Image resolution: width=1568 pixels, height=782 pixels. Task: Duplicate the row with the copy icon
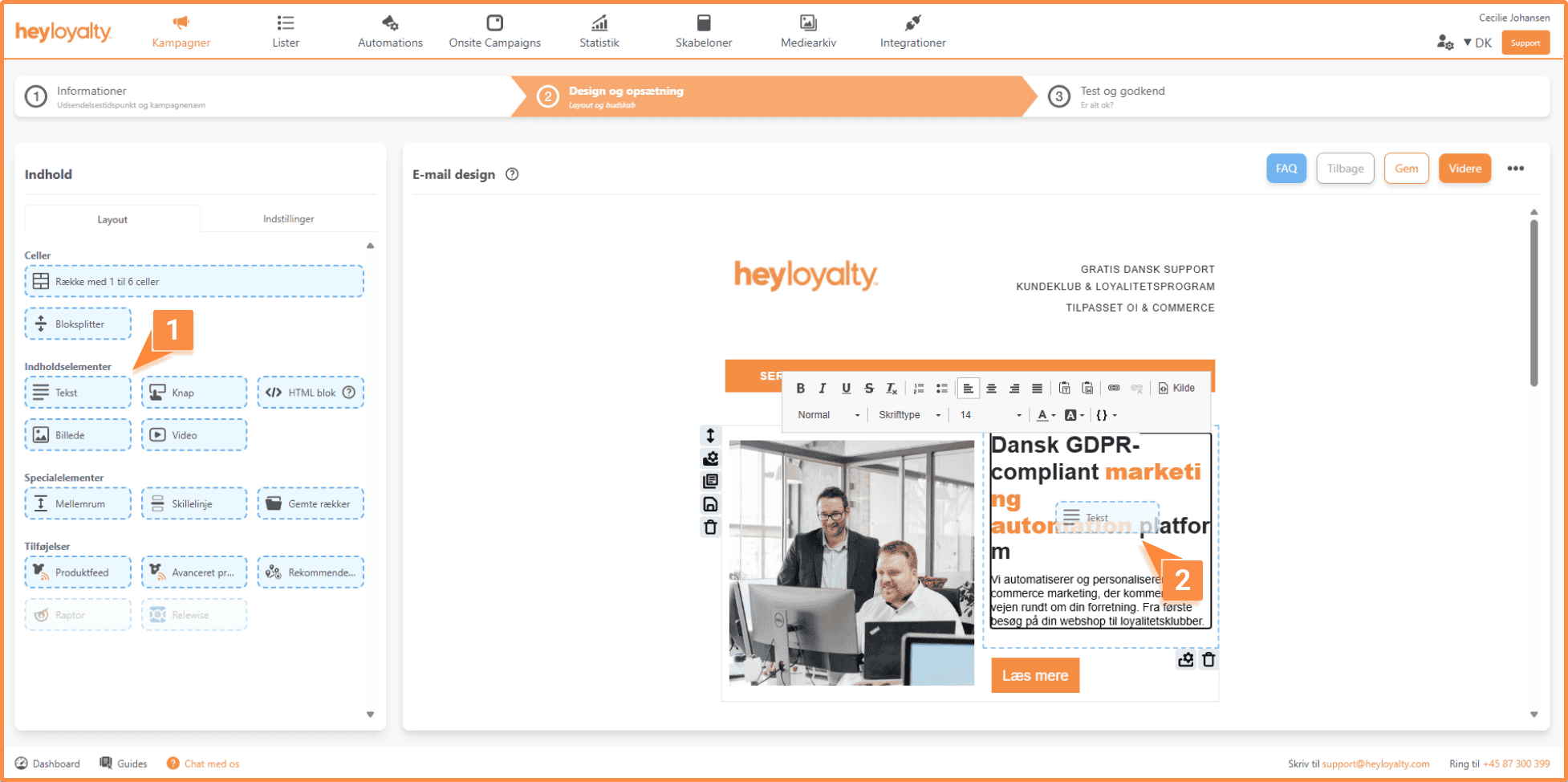(x=710, y=482)
